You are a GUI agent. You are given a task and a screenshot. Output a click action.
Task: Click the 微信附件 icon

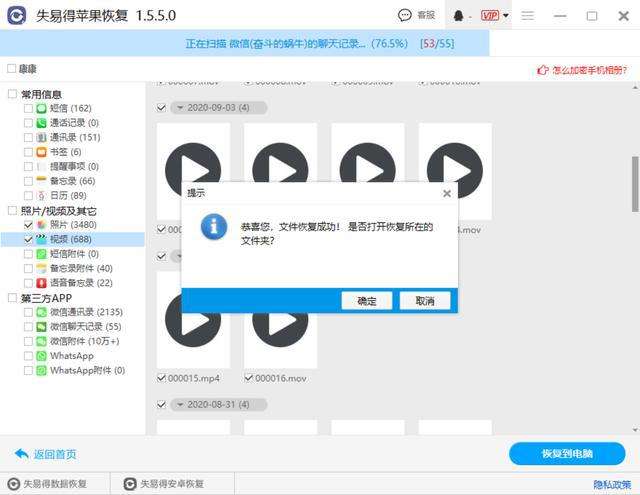point(41,341)
